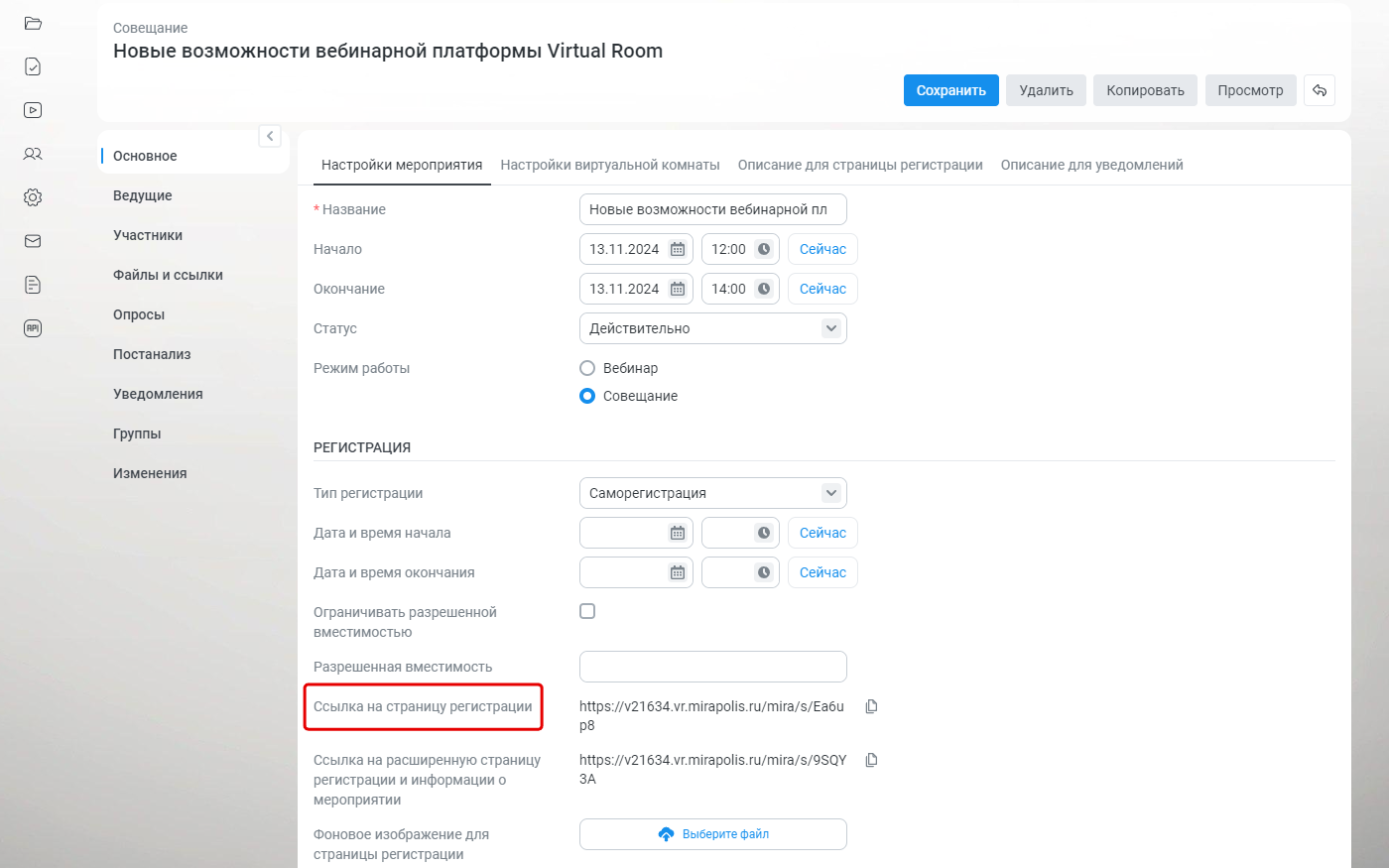Open the Ведущие section
Viewport: 1389px width, 868px height.
(x=143, y=195)
